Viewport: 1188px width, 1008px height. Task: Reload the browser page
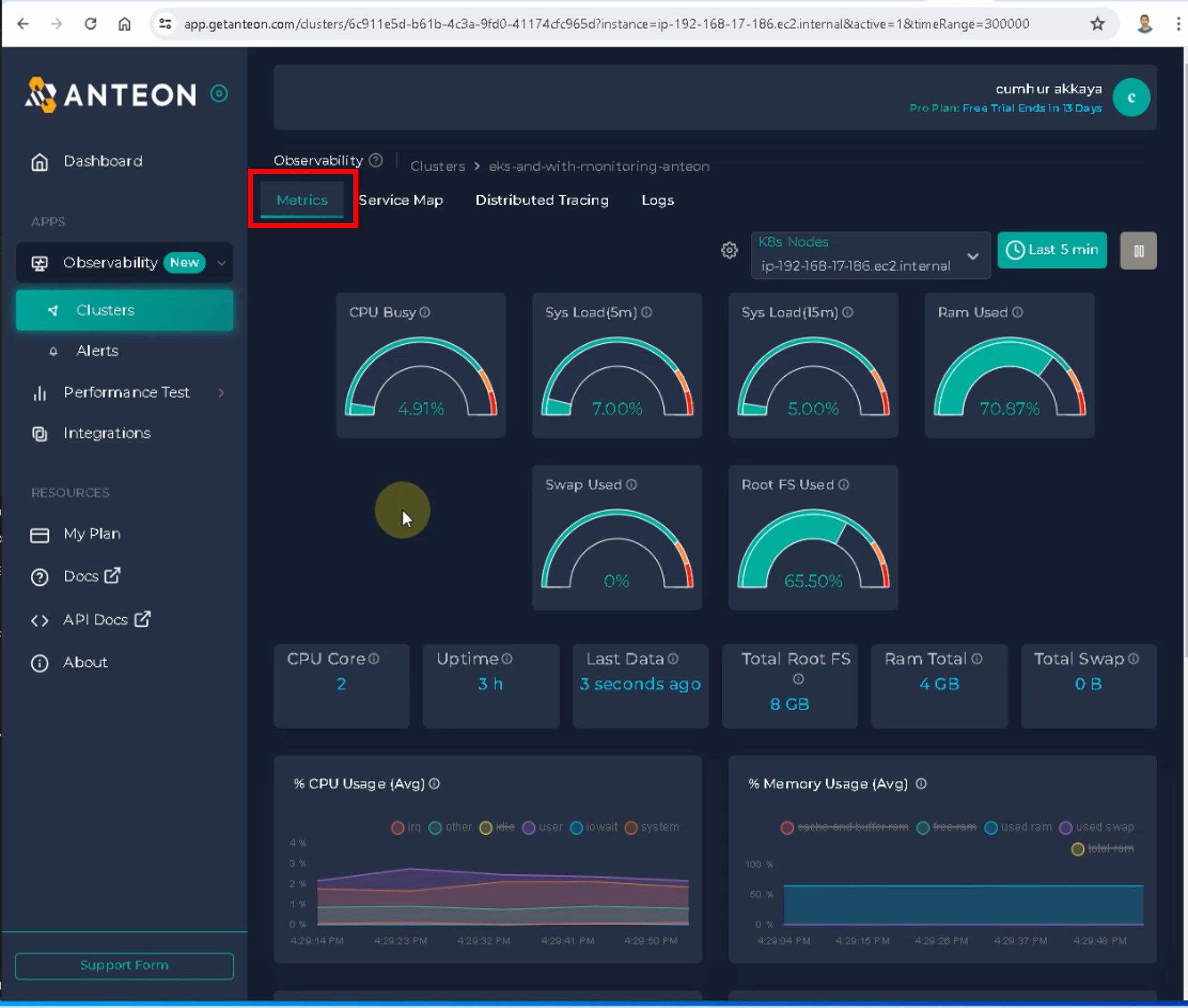click(x=90, y=23)
